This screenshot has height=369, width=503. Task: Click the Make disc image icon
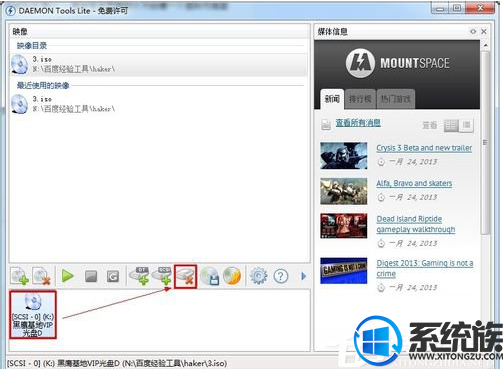coord(210,276)
